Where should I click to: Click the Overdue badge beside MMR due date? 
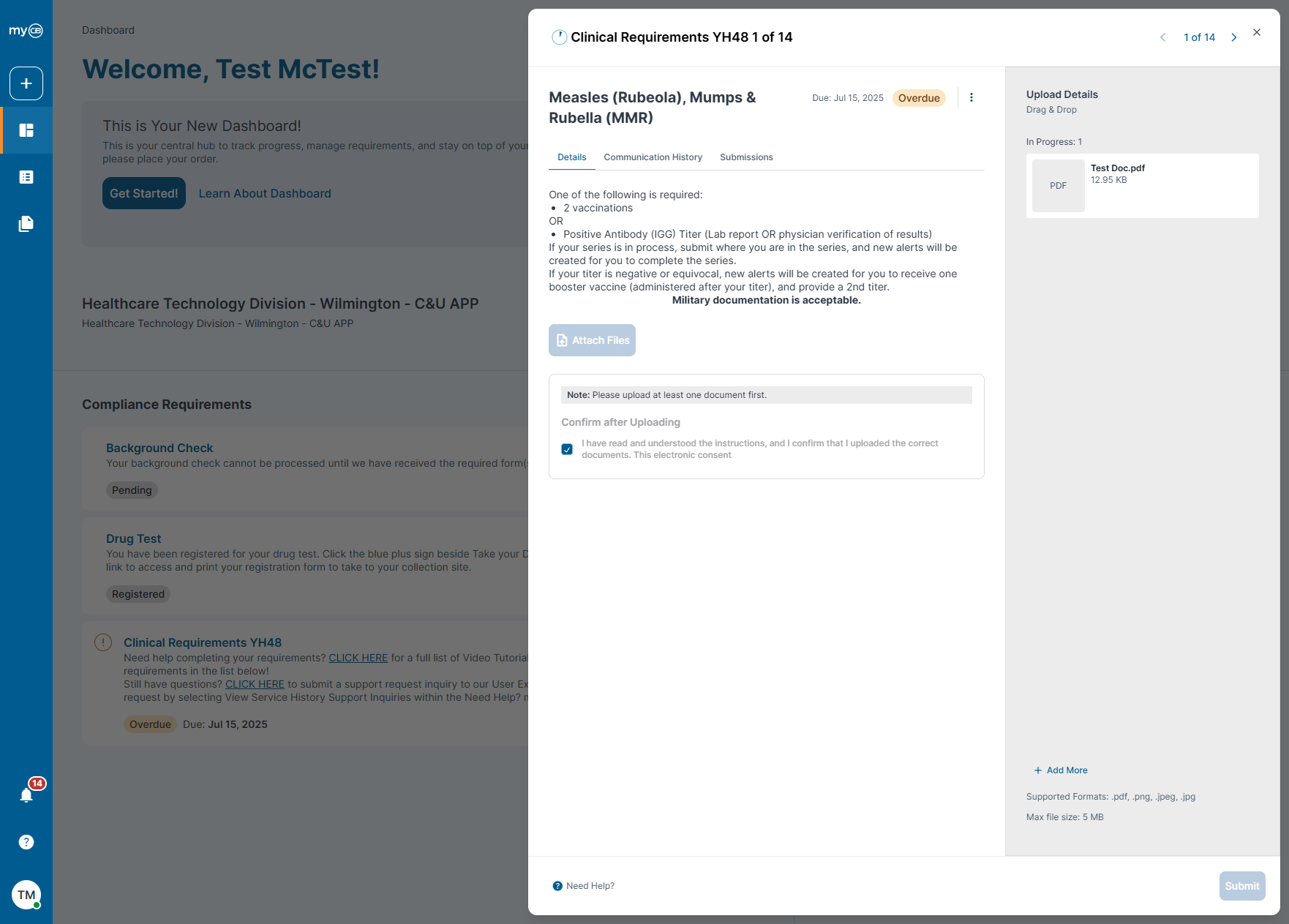coord(919,98)
